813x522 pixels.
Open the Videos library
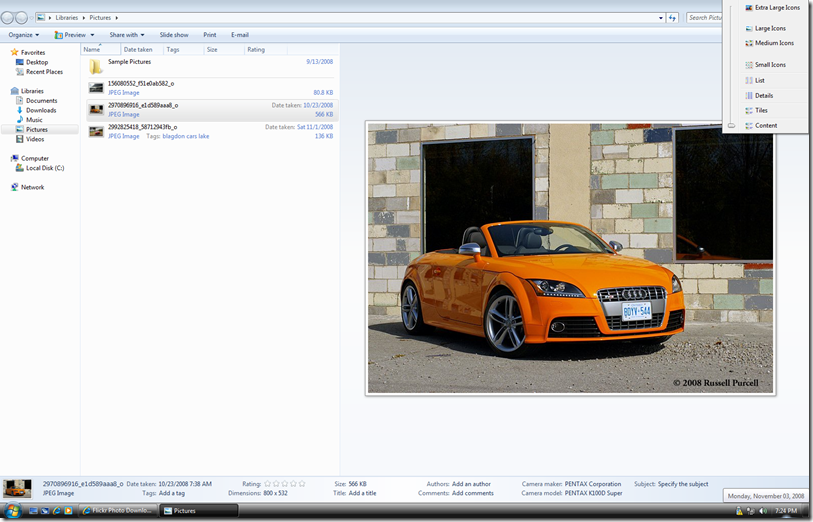coord(30,139)
